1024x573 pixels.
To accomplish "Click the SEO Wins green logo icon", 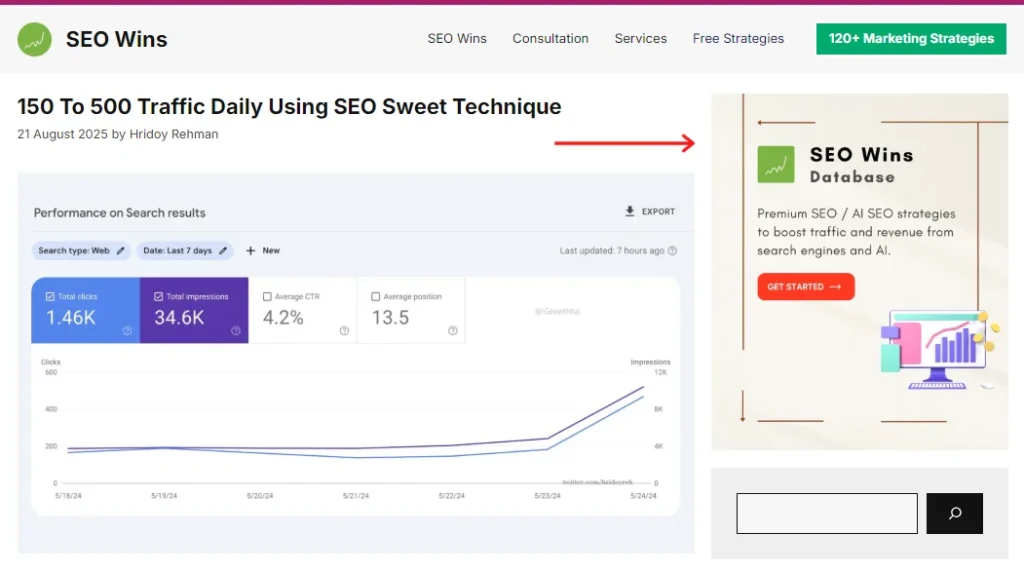I will [x=35, y=39].
